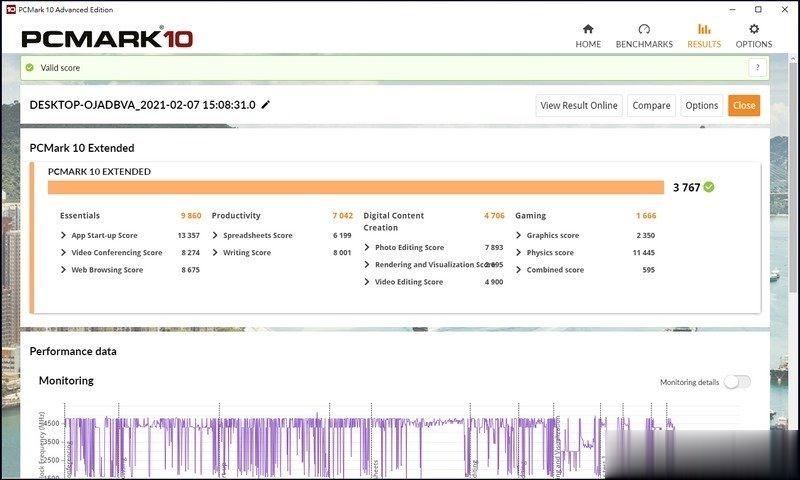Select the RESULTS tab

pos(704,36)
